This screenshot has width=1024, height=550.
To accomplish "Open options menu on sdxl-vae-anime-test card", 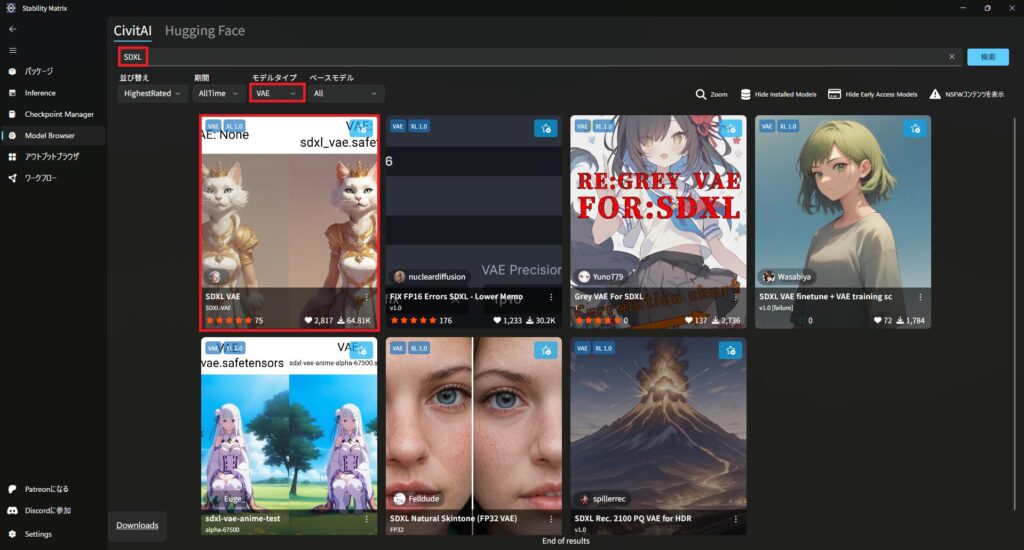I will (x=366, y=519).
